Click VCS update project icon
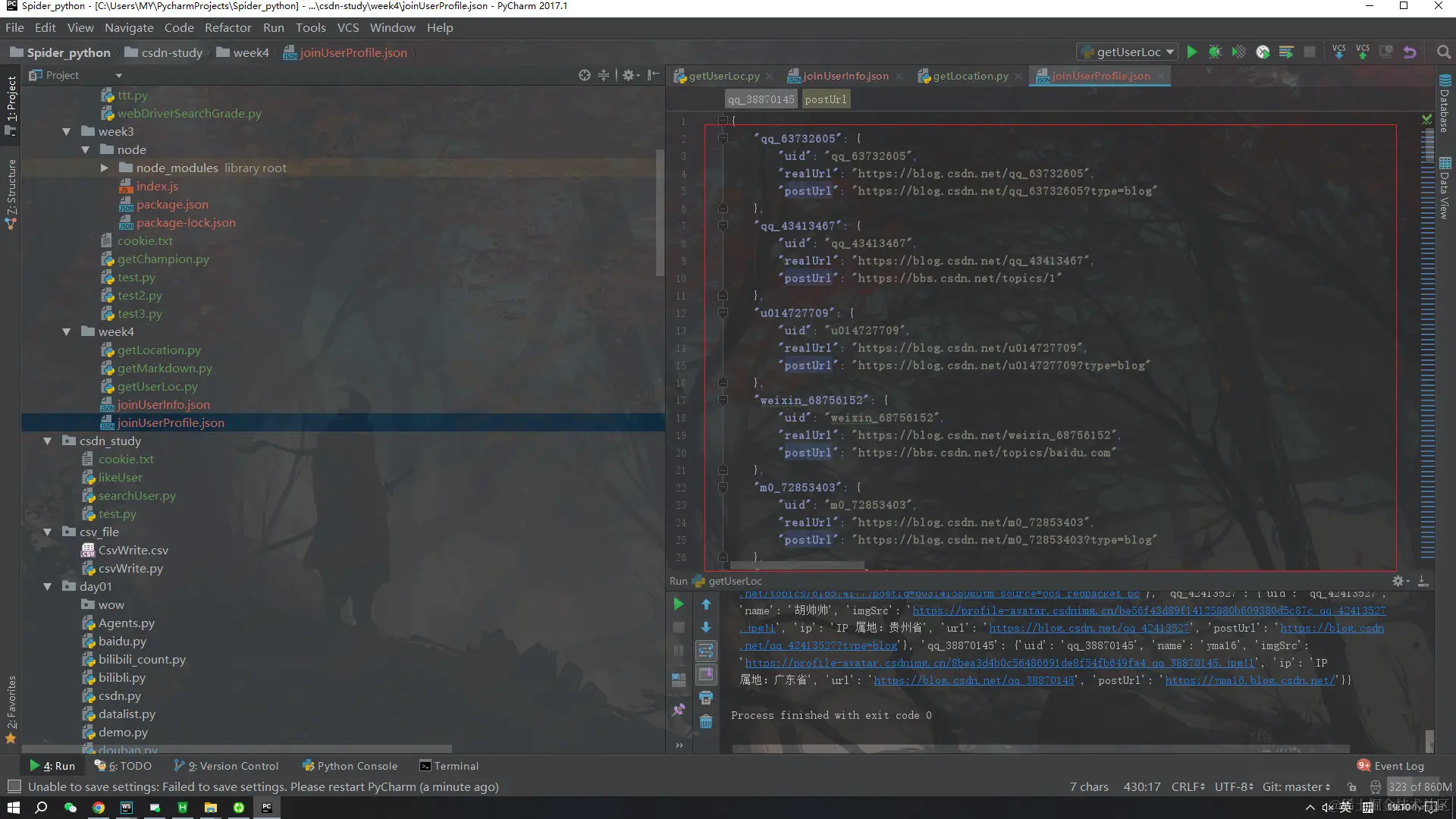 1338,52
